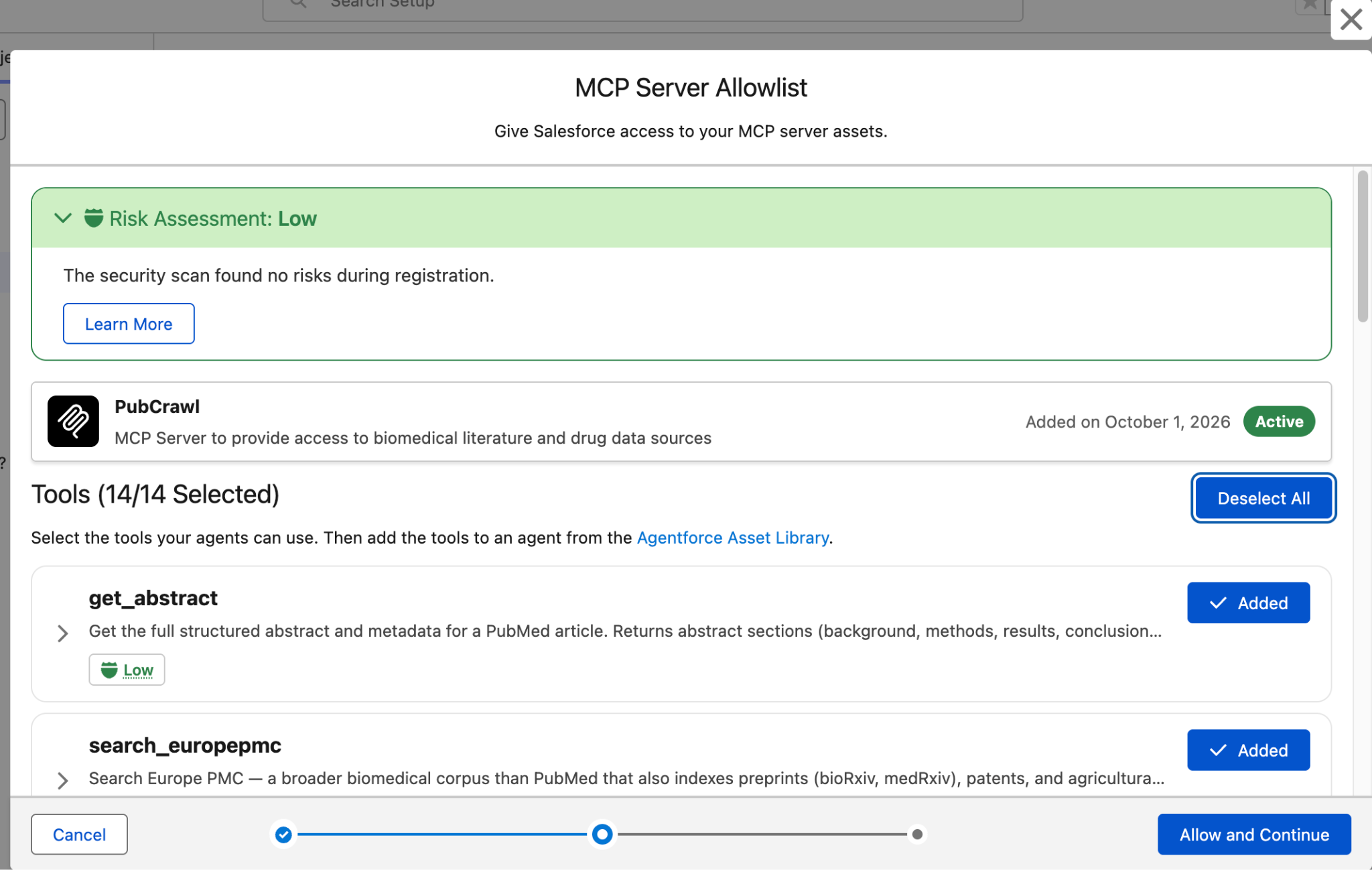Click Allow and Continue
This screenshot has width=1372, height=870.
coord(1254,834)
